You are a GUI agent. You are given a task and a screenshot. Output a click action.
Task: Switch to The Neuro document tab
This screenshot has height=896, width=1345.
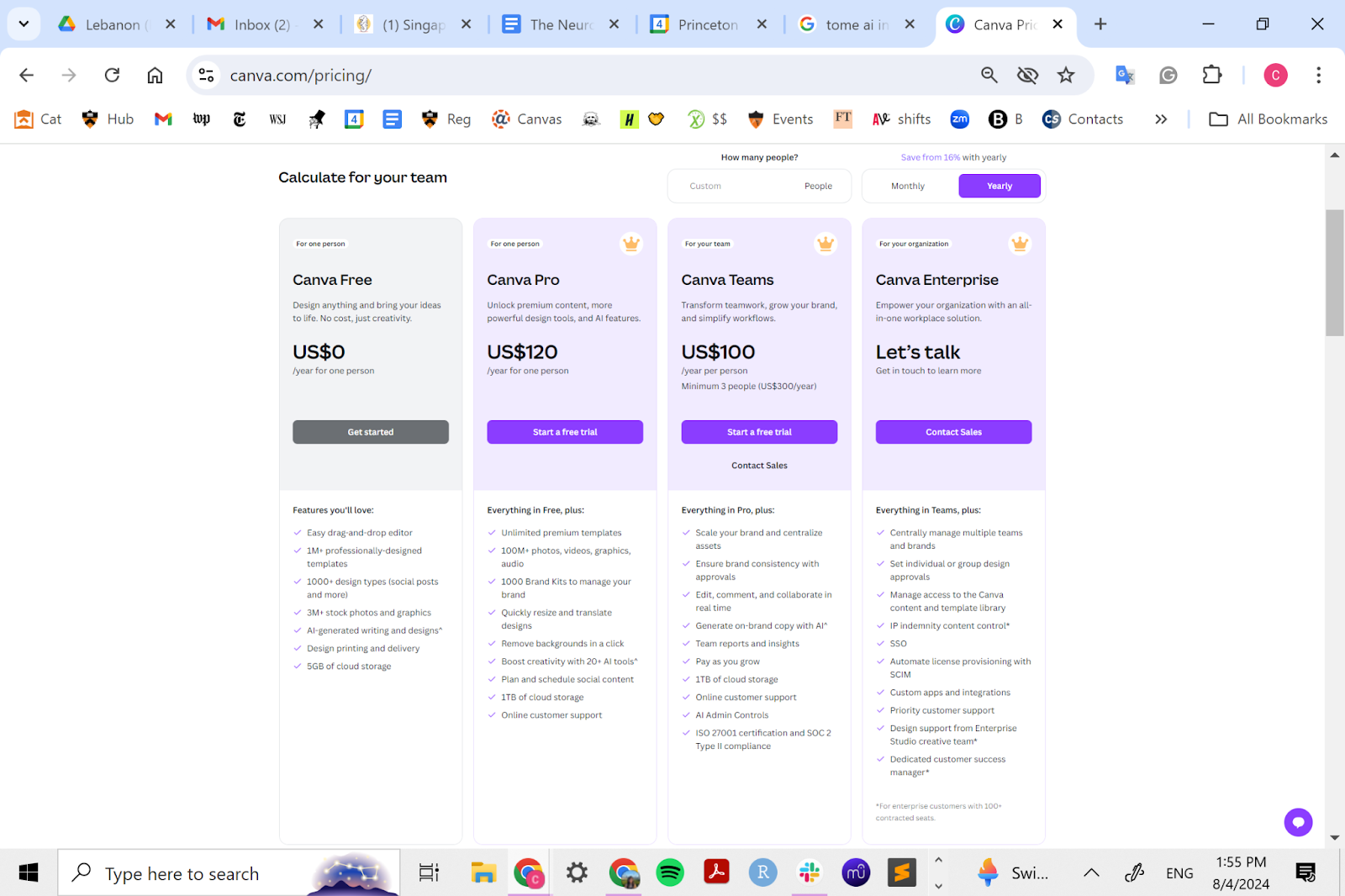click(550, 24)
